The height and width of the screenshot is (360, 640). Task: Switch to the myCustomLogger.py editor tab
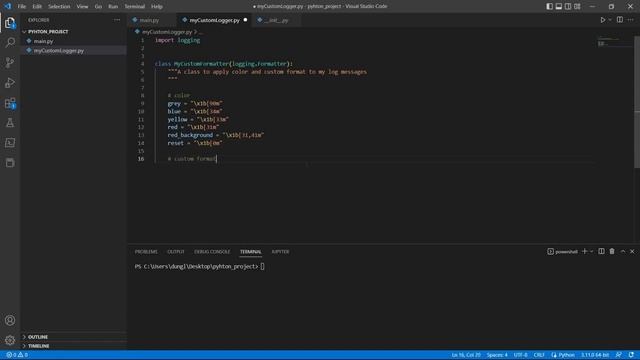214,20
